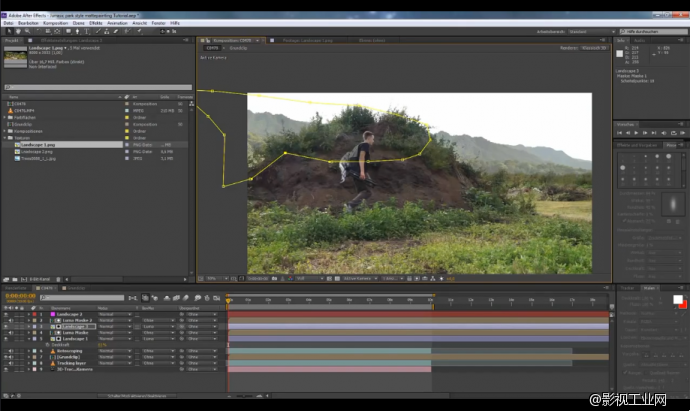Viewport: 690px width, 411px height.
Task: Click the snapshot camera icon in viewer
Action: click(274, 279)
